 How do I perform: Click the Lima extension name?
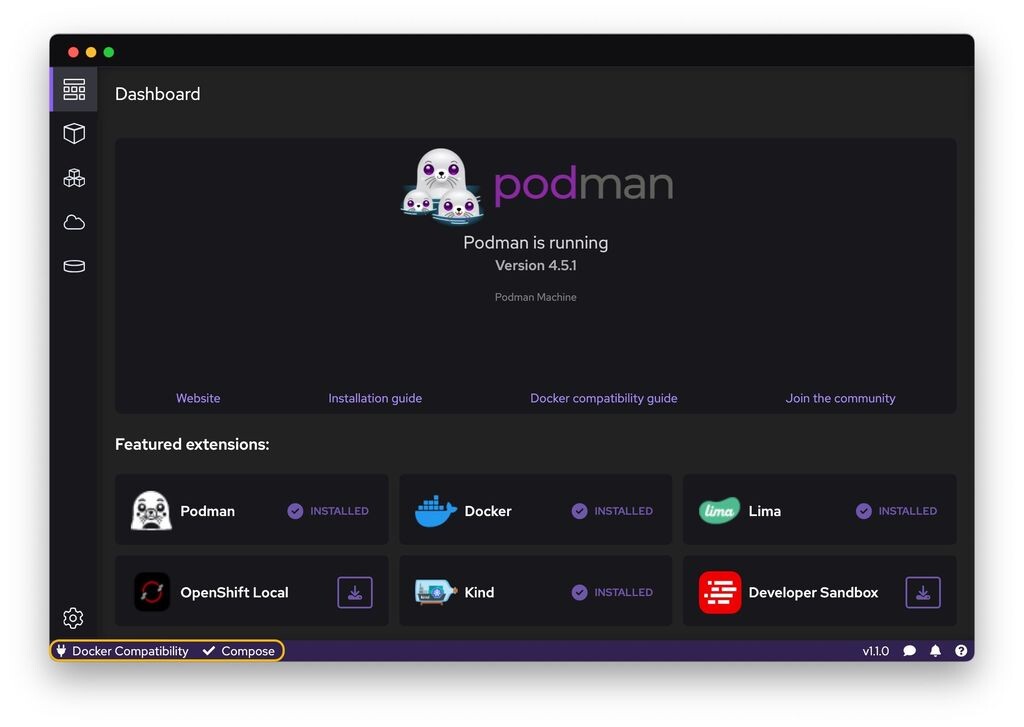point(765,511)
